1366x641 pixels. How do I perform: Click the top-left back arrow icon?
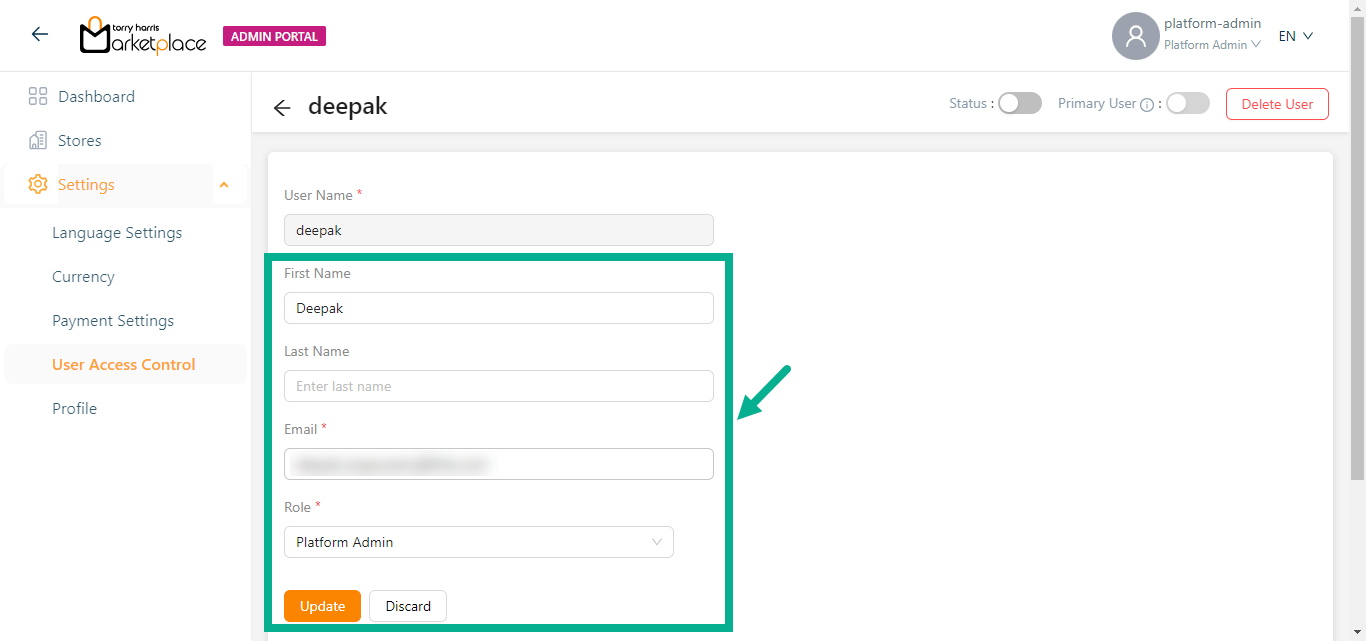pyautogui.click(x=40, y=35)
